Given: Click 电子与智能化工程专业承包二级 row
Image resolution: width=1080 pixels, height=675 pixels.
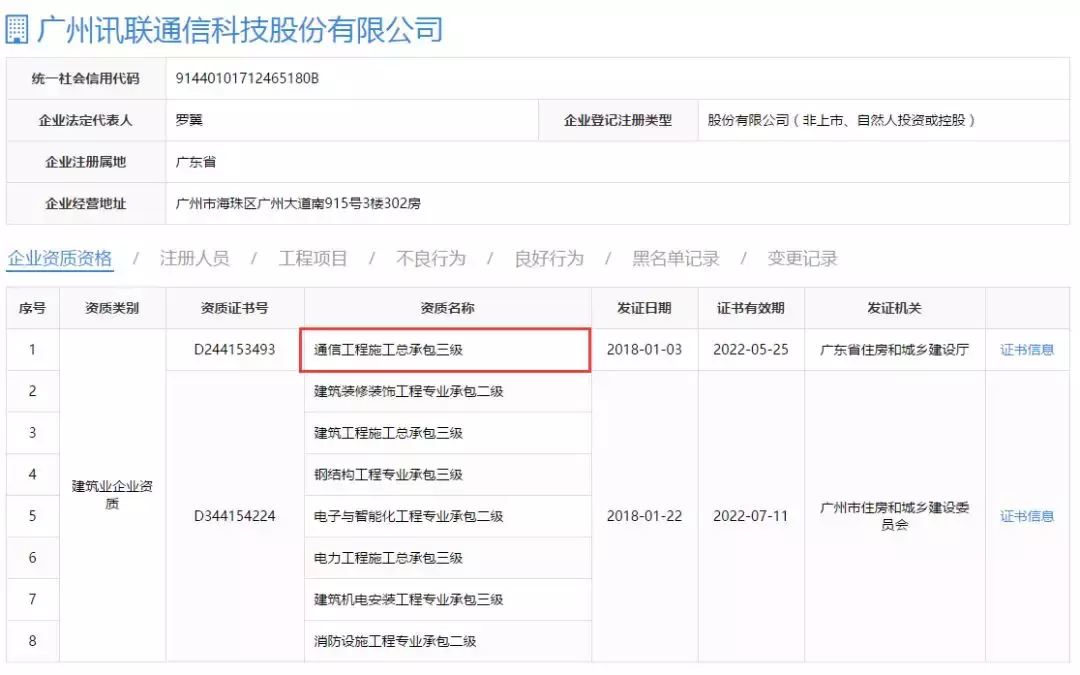Looking at the screenshot, I should pyautogui.click(x=448, y=517).
